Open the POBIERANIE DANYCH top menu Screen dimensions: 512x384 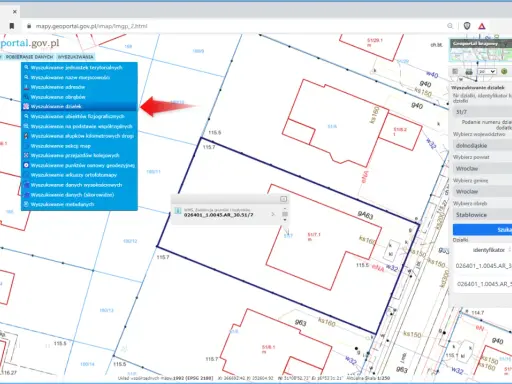click(x=29, y=57)
